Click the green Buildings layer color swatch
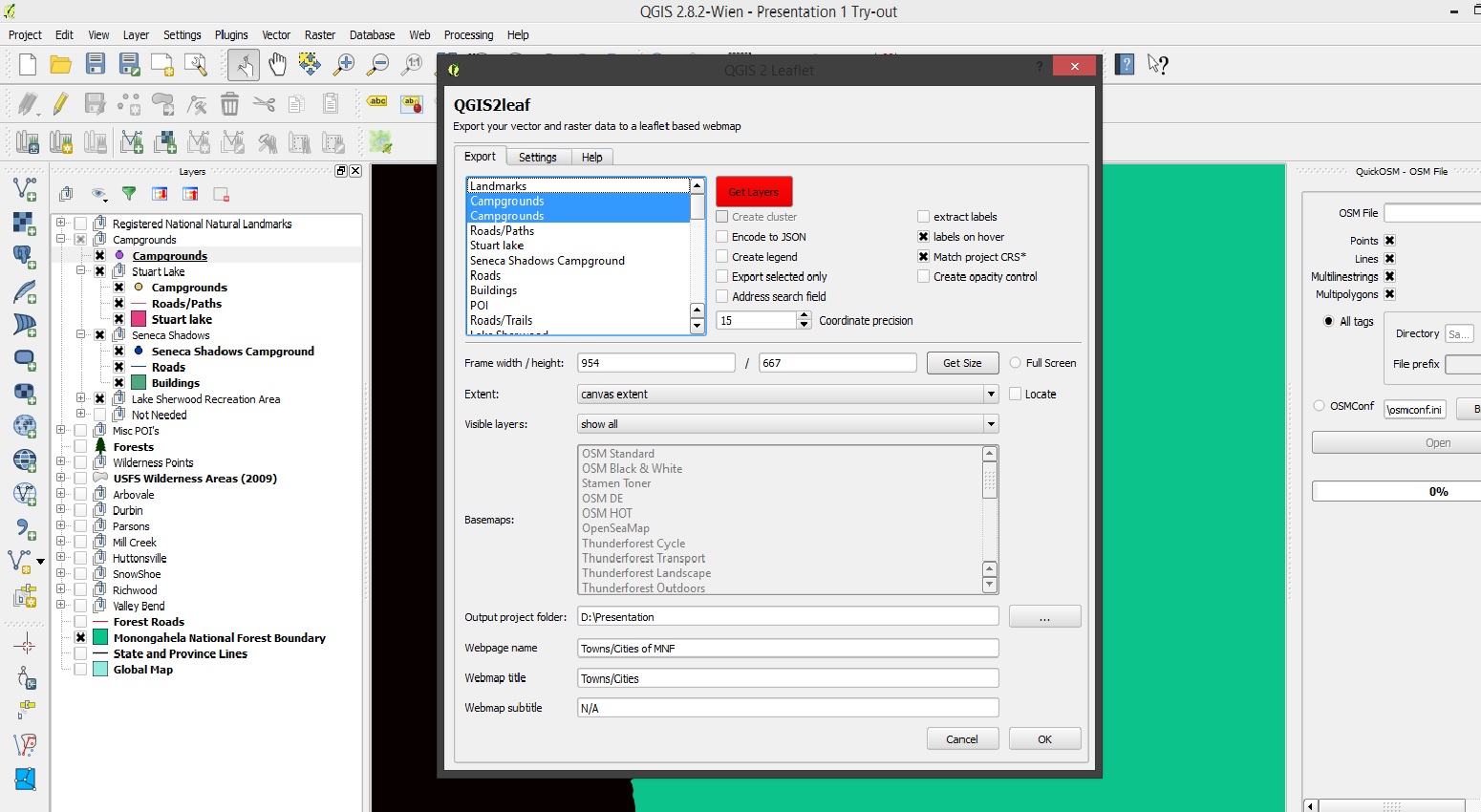This screenshot has height=812, width=1481. click(139, 383)
